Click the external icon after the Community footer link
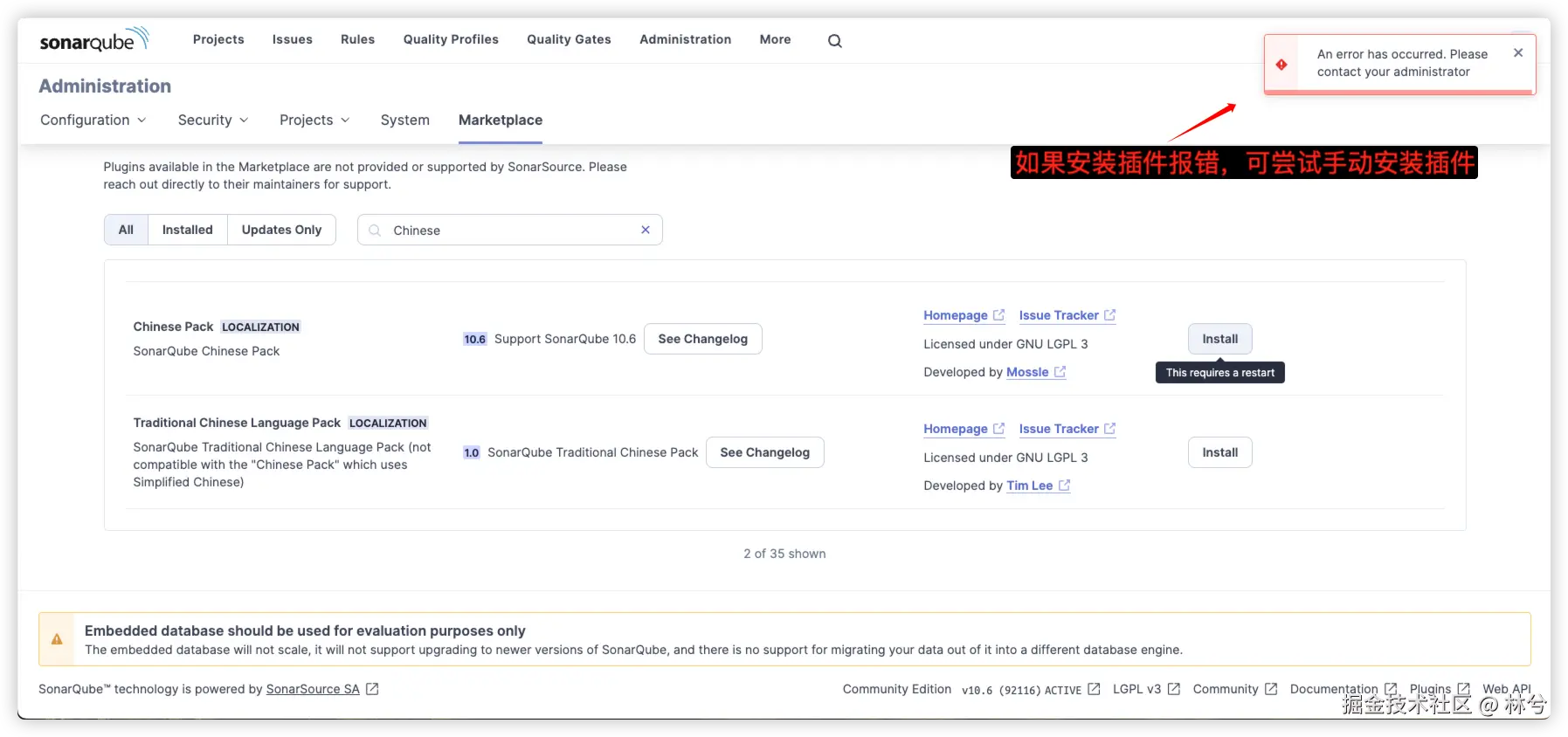 [x=1271, y=689]
